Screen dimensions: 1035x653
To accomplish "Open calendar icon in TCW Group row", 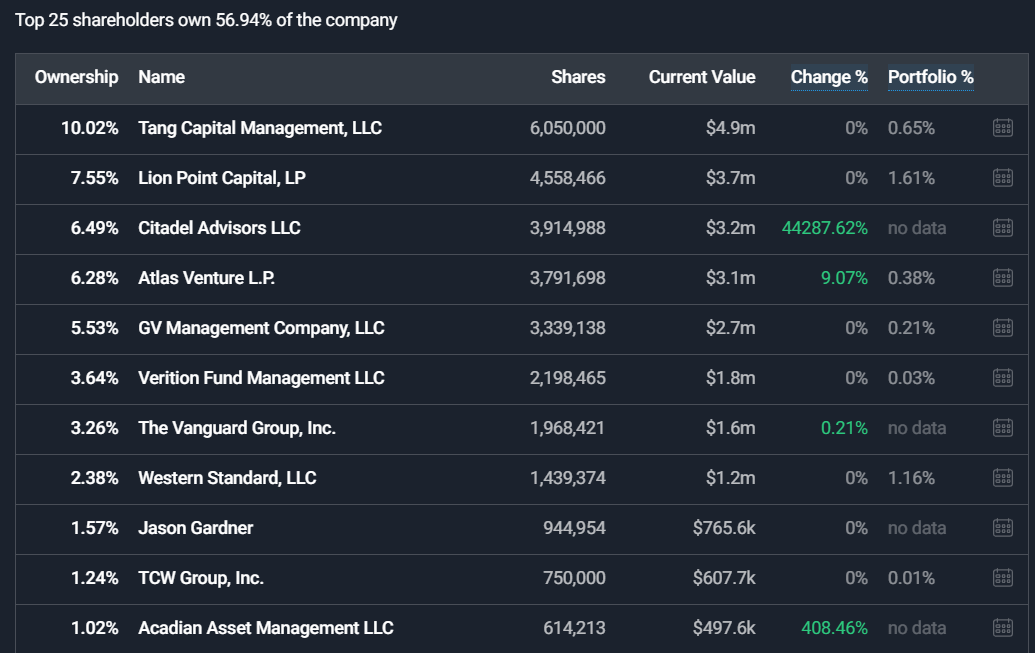I will point(1003,578).
